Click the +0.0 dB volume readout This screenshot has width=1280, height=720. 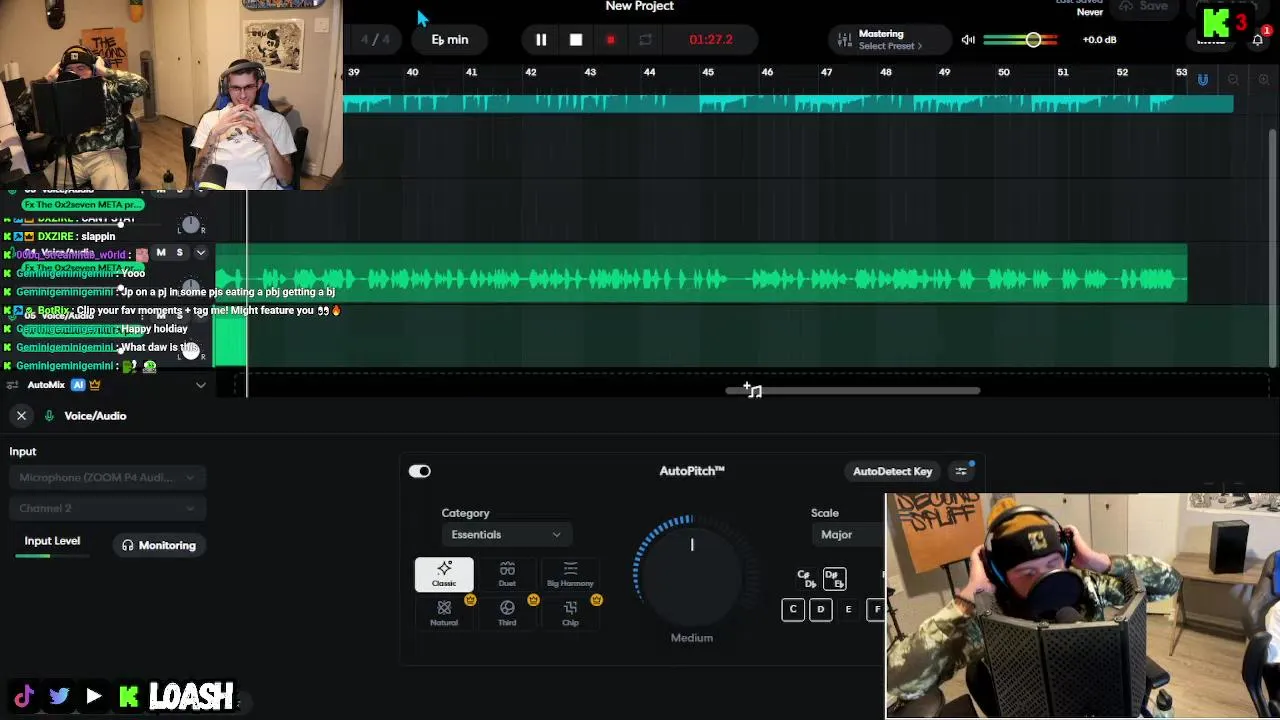tap(1099, 40)
